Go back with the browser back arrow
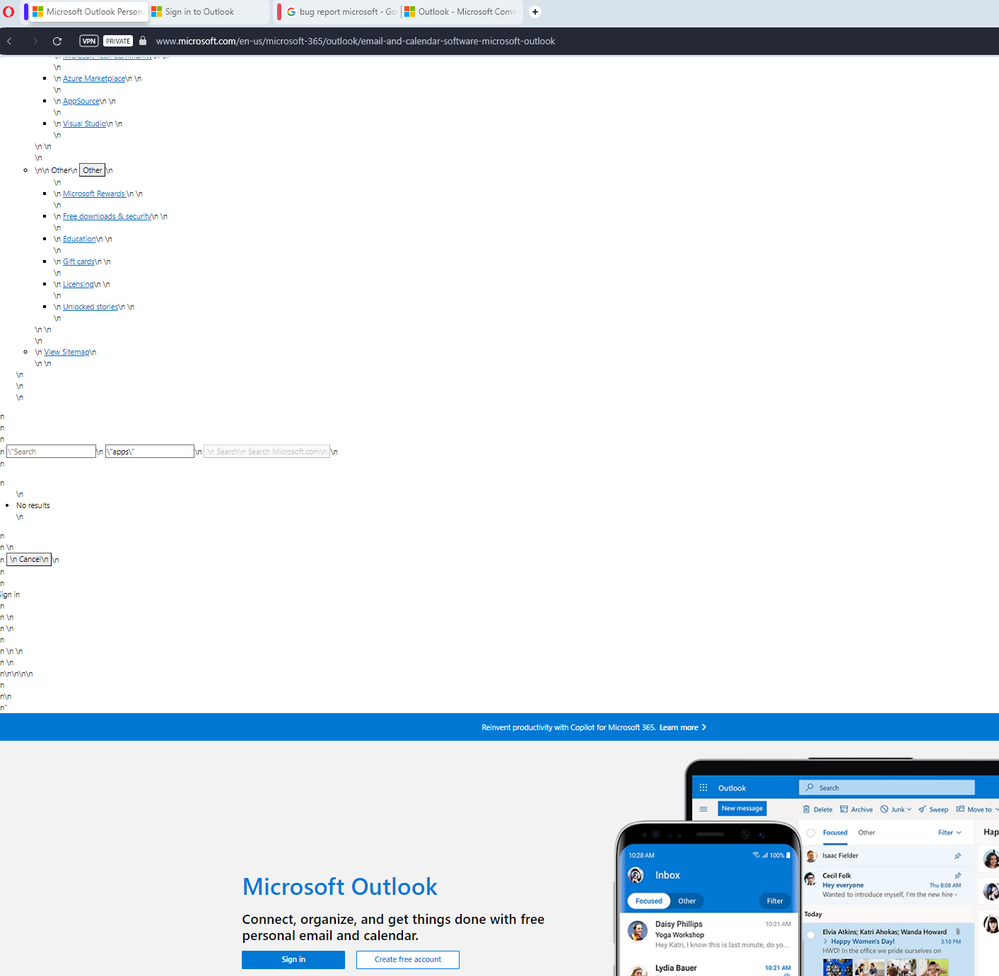The width and height of the screenshot is (999, 976). 10,41
